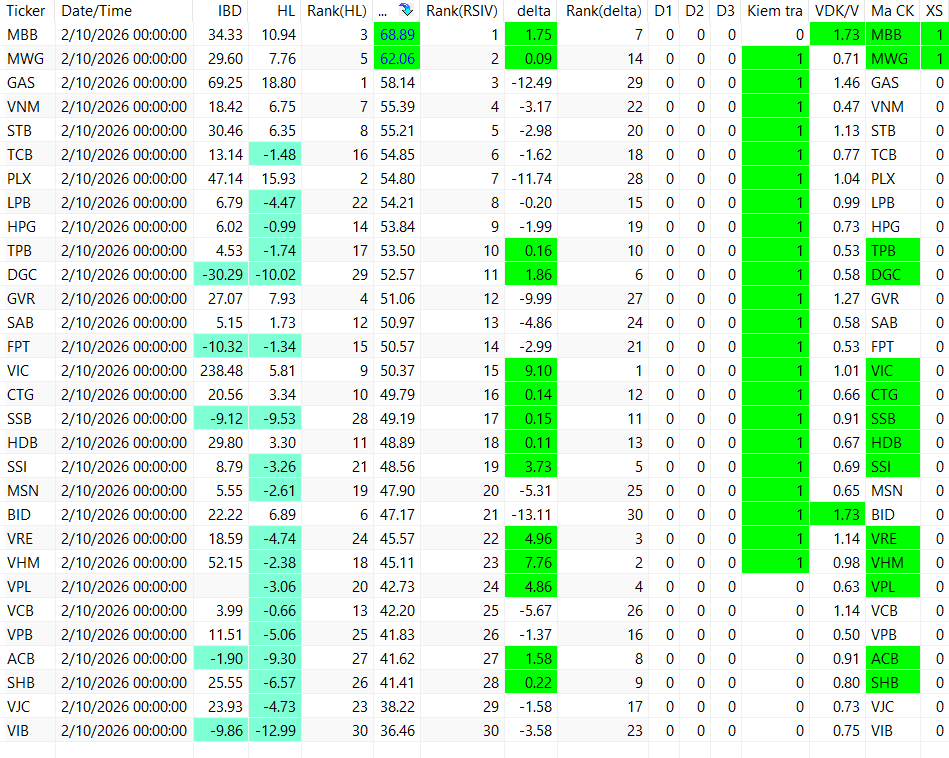Sort by the Date/Time column header
949x758 pixels.
coord(96,11)
